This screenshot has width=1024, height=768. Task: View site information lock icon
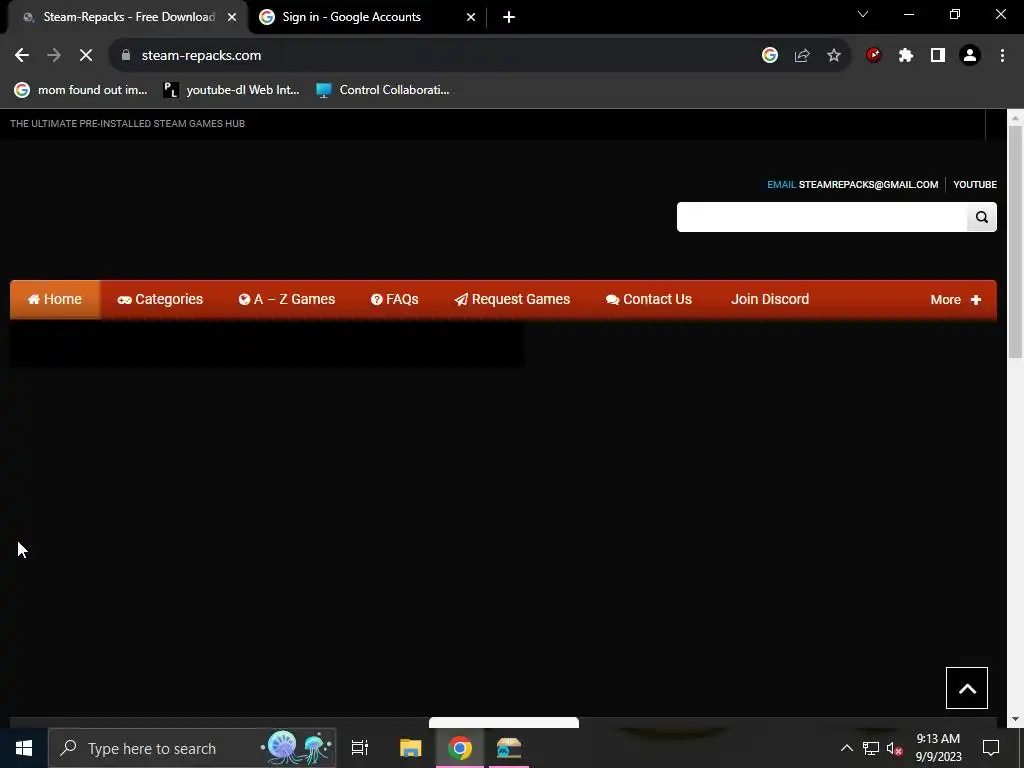[x=126, y=56]
